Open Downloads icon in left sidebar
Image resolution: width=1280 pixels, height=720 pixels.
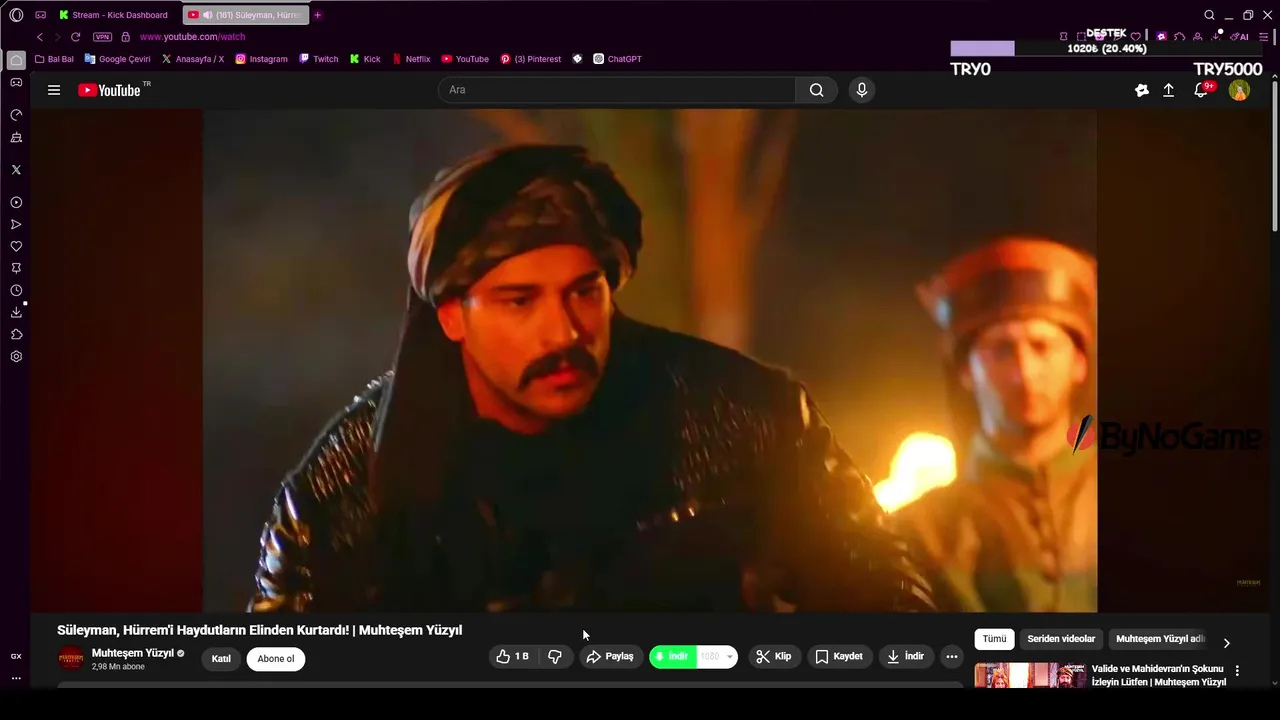[16, 313]
